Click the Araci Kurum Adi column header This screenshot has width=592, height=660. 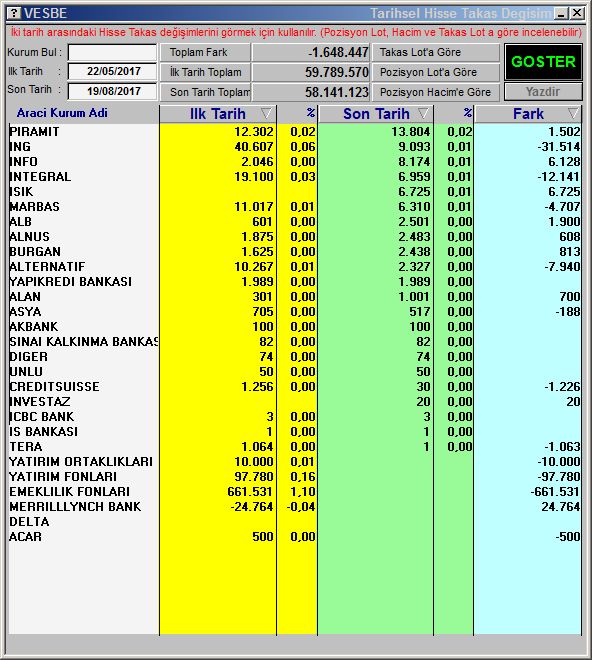[x=62, y=113]
